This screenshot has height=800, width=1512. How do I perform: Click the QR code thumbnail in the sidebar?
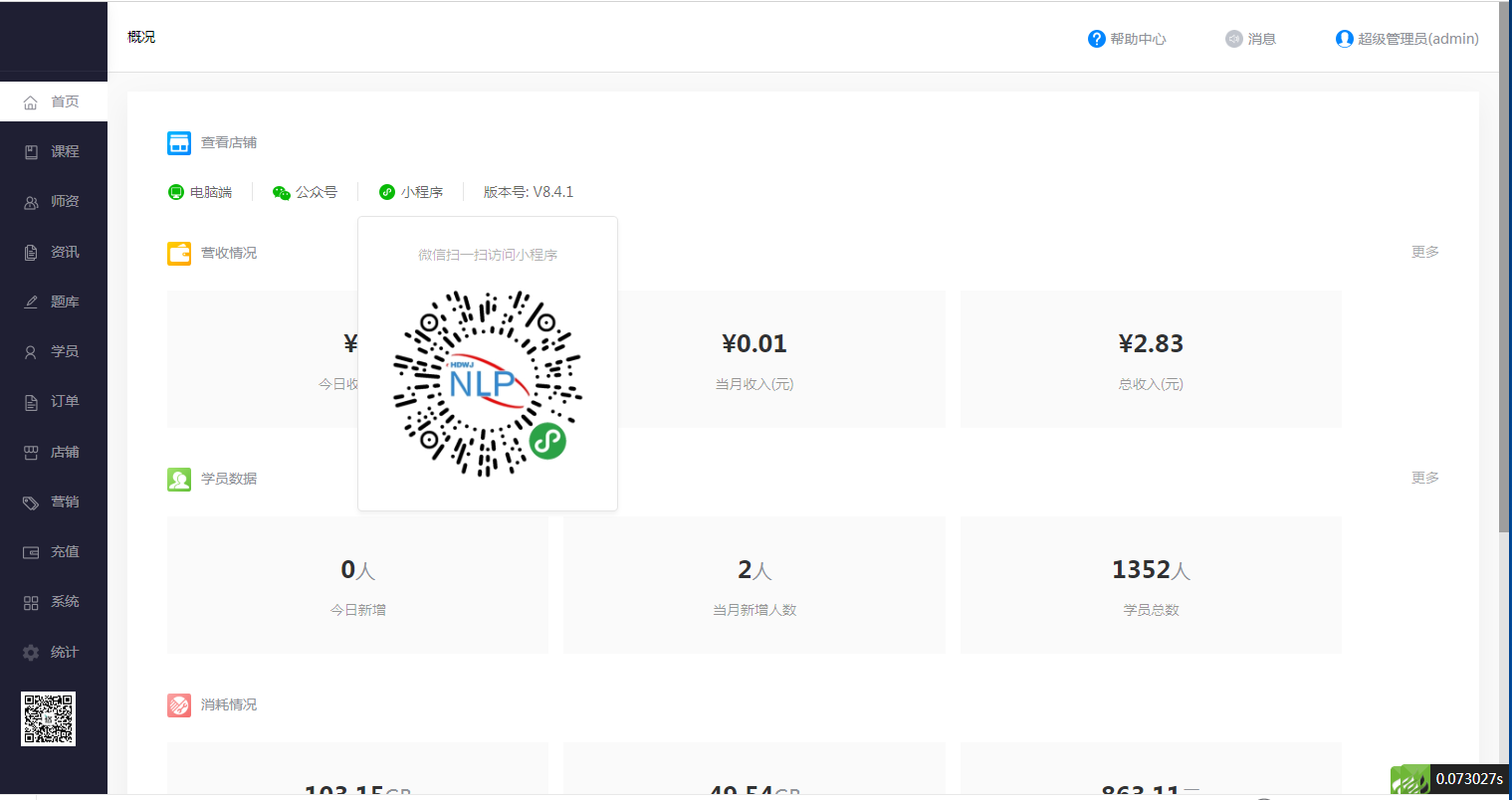point(48,718)
